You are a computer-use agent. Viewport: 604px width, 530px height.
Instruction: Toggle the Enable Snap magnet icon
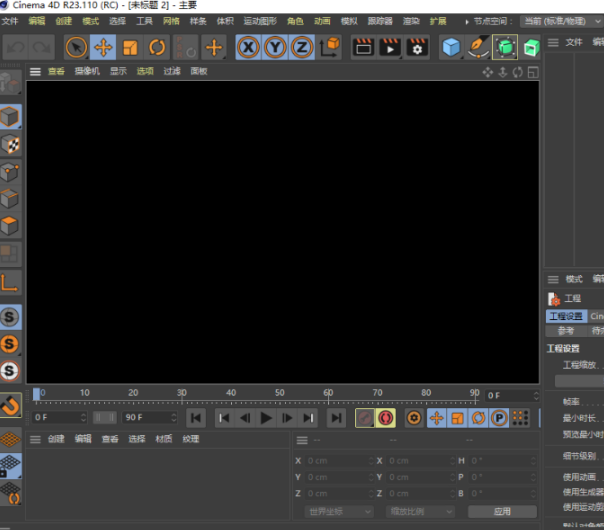coord(10,405)
